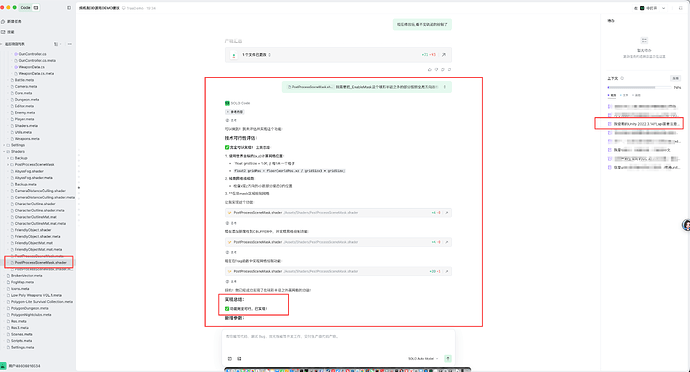Select Battle.meta file

coord(24,80)
